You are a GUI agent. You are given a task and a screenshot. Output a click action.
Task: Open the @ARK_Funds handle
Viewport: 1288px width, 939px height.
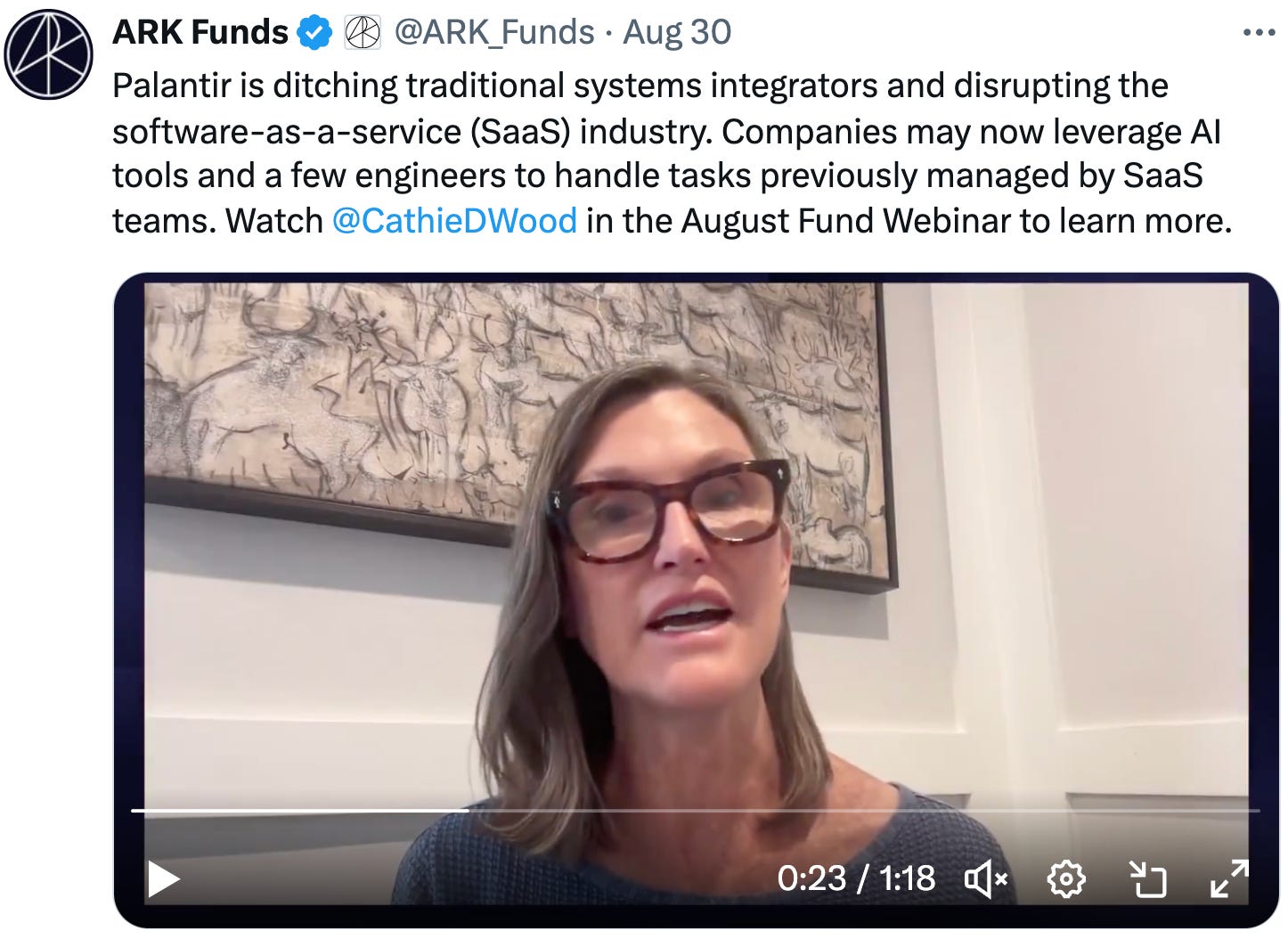click(494, 33)
